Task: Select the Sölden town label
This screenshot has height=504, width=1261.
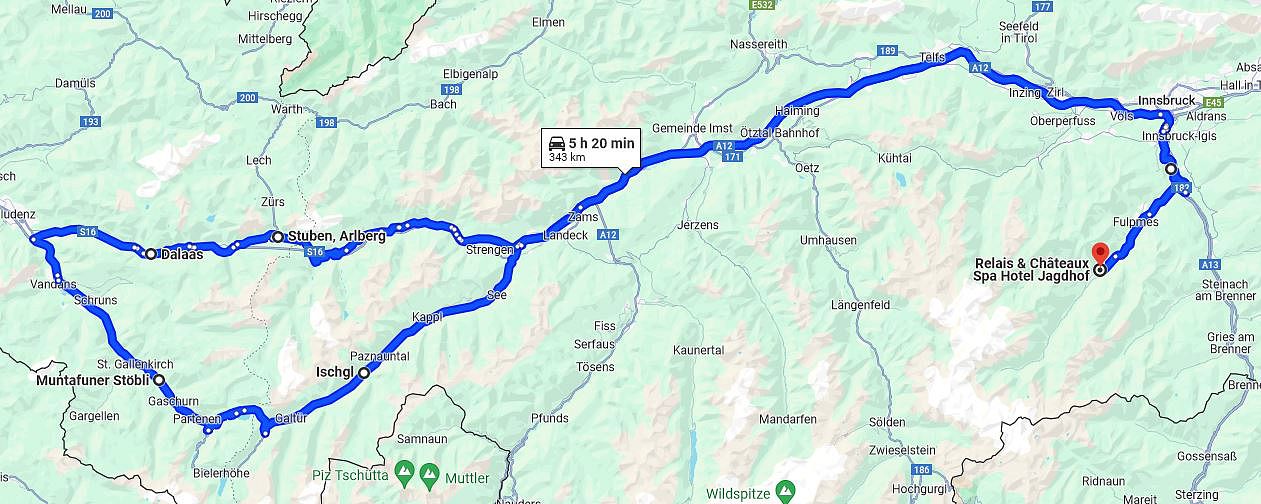Action: [887, 421]
